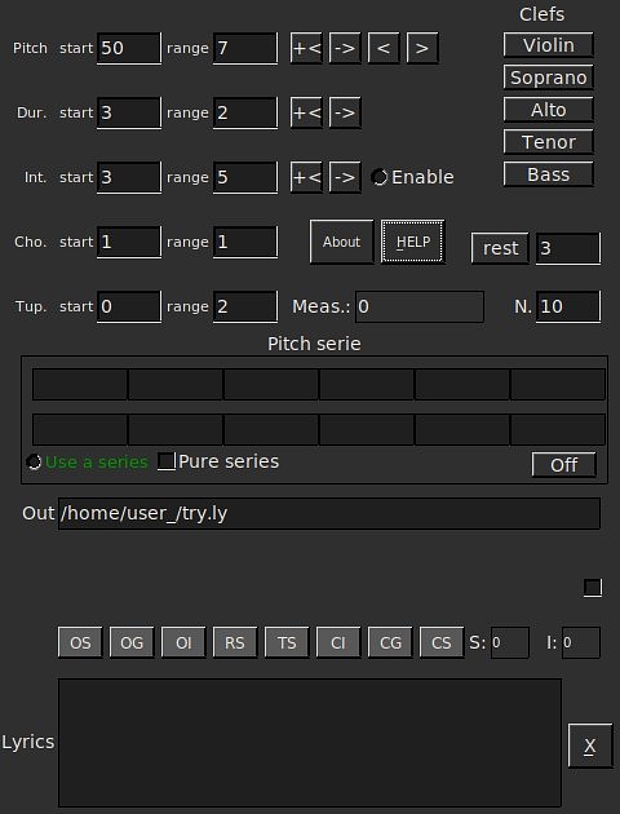Open the About dialog
Image resolution: width=620 pixels, height=814 pixels.
click(x=342, y=242)
